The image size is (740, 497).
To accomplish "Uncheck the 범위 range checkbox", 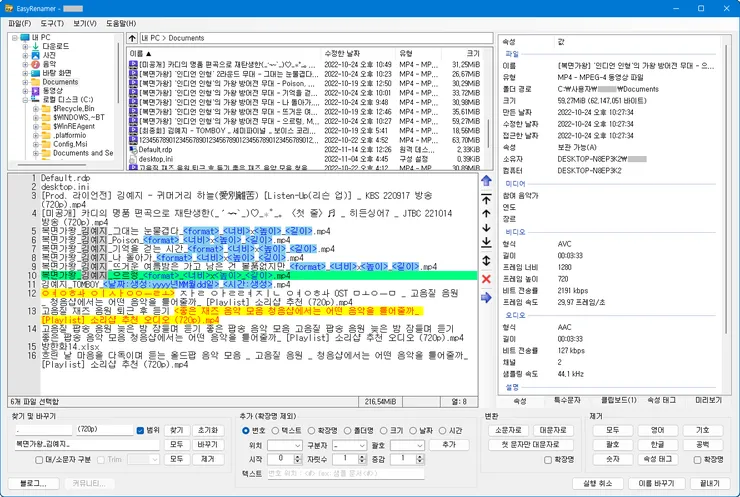I will [140, 430].
